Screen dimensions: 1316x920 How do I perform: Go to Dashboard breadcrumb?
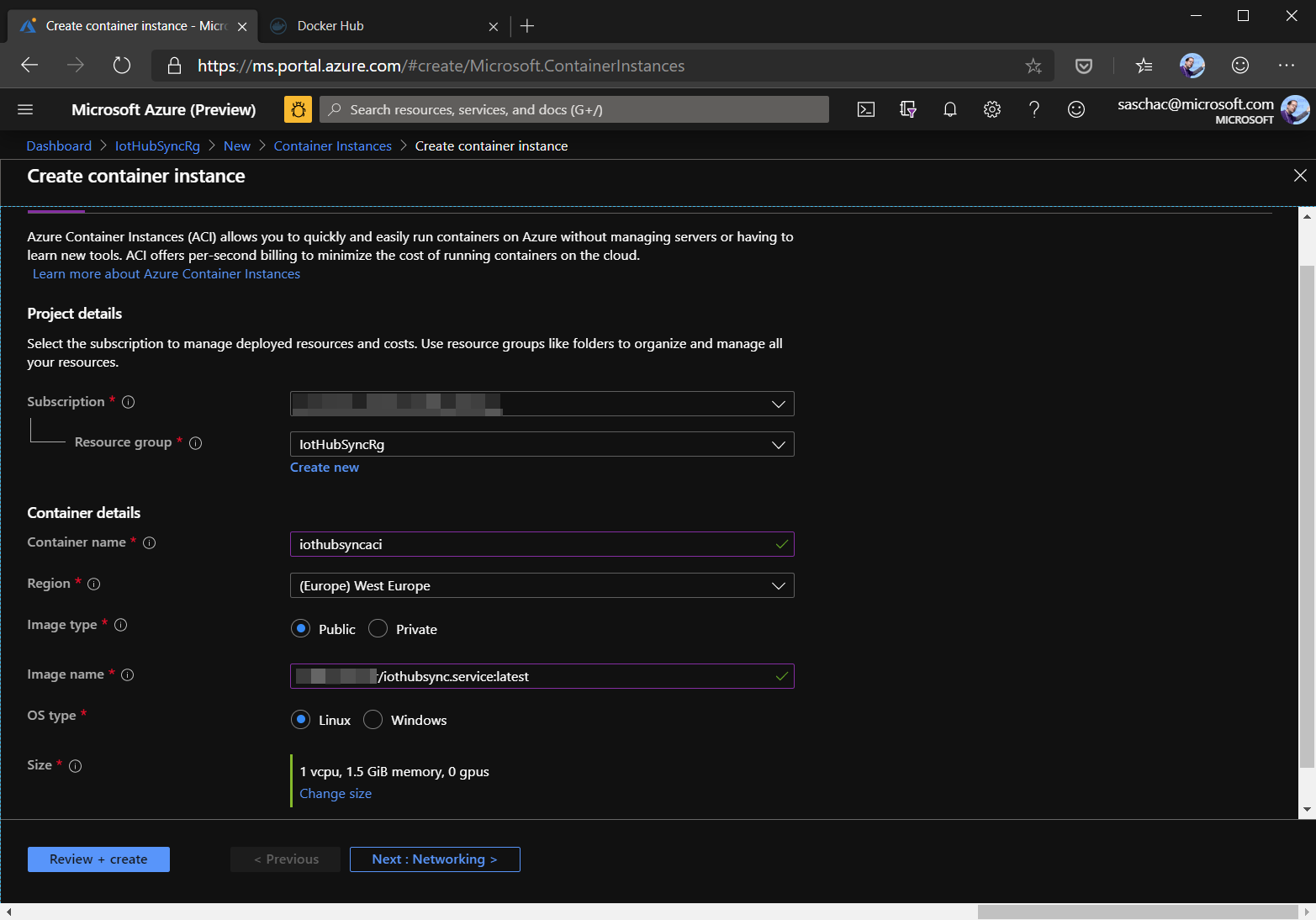point(59,146)
